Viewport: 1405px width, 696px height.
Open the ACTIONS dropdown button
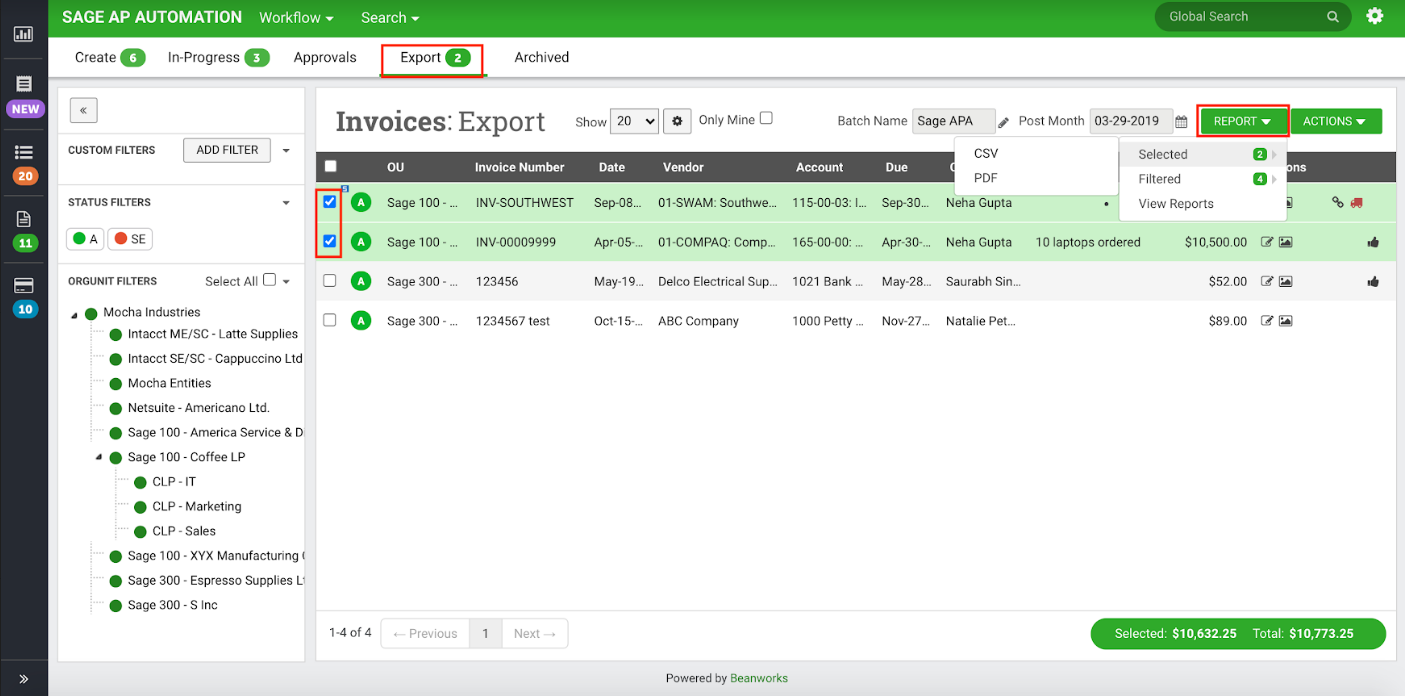pyautogui.click(x=1336, y=121)
